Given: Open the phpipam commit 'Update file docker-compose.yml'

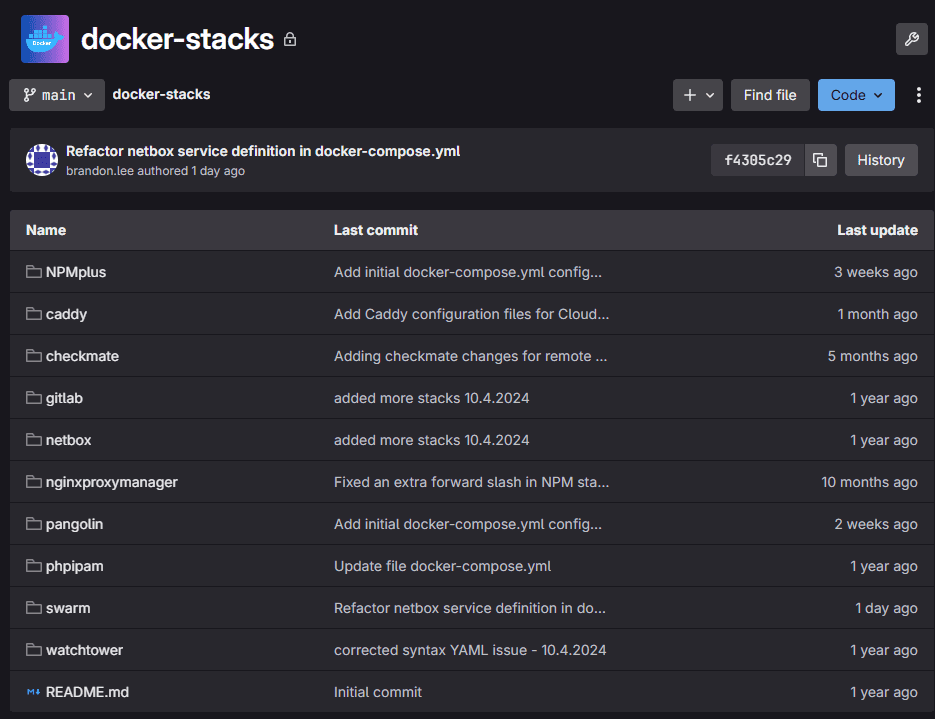Looking at the screenshot, I should [442, 566].
